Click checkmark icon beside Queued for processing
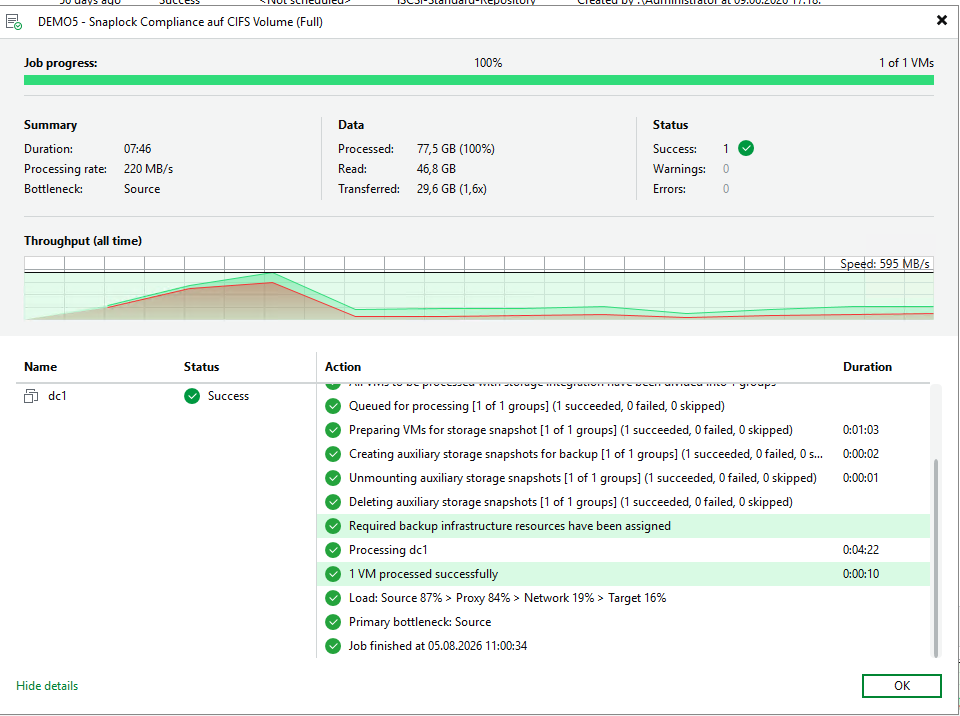The height and width of the screenshot is (716, 960). pos(333,406)
